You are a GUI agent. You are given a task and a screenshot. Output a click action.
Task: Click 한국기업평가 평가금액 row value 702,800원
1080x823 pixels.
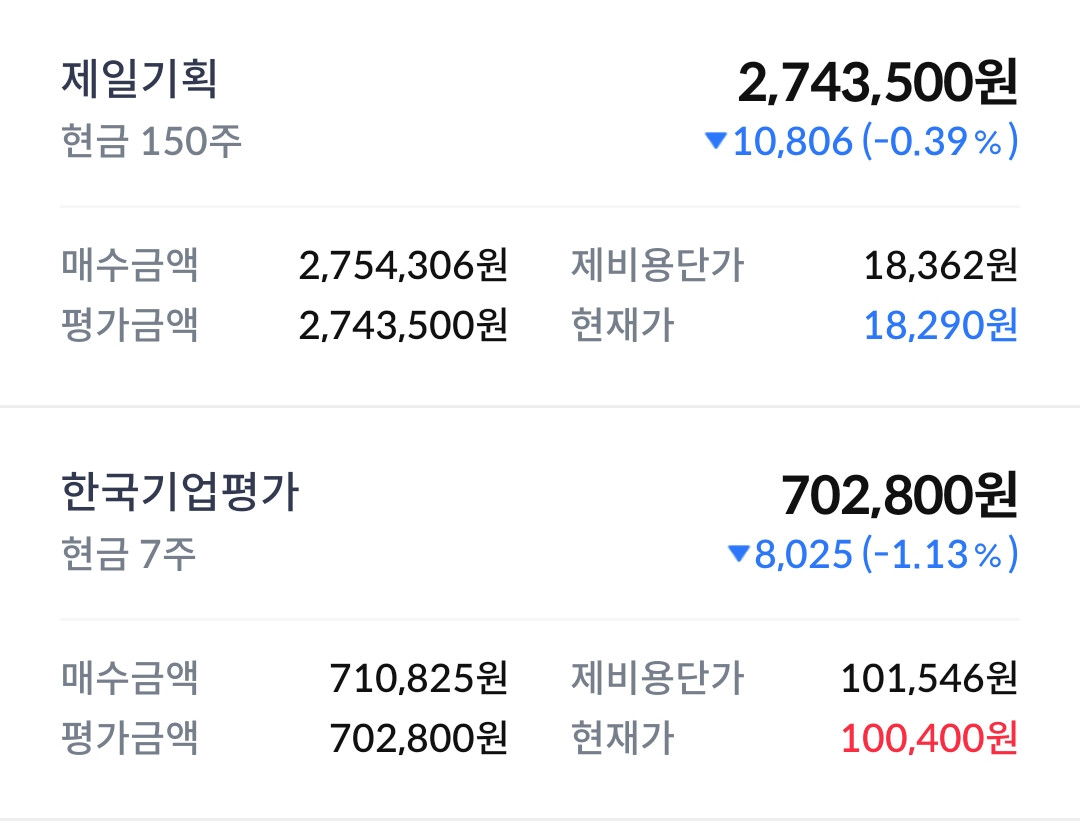click(x=419, y=738)
